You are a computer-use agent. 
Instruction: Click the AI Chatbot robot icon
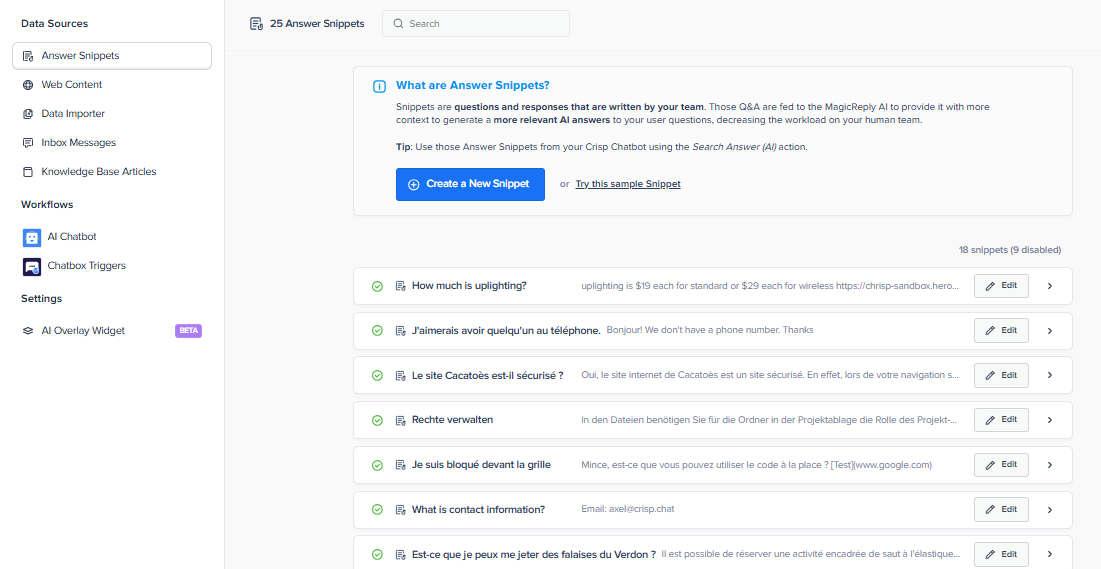(x=32, y=237)
